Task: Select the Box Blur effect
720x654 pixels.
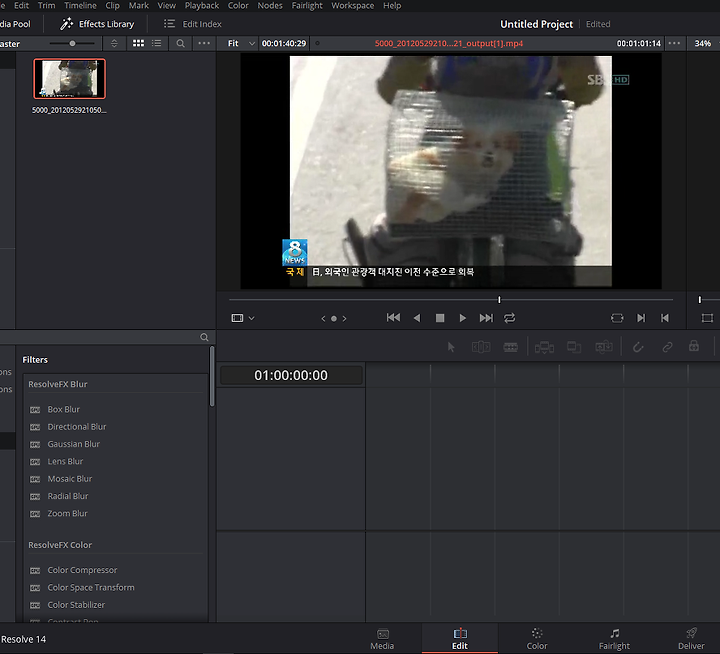Action: pyautogui.click(x=63, y=409)
